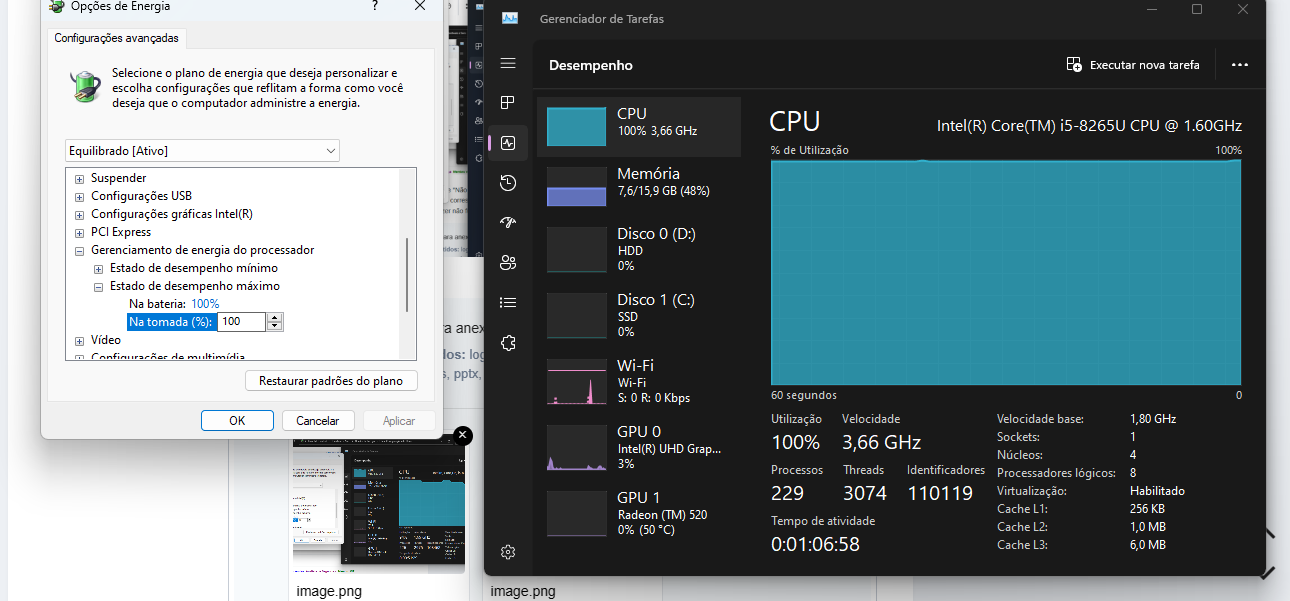This screenshot has width=1290, height=601.
Task: Open the Services puzzle icon in sidebar
Action: click(x=508, y=343)
